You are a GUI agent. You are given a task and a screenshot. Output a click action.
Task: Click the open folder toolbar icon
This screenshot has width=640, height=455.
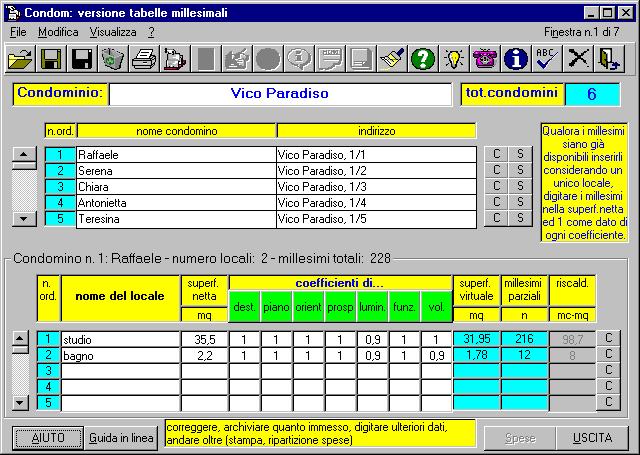point(19,59)
